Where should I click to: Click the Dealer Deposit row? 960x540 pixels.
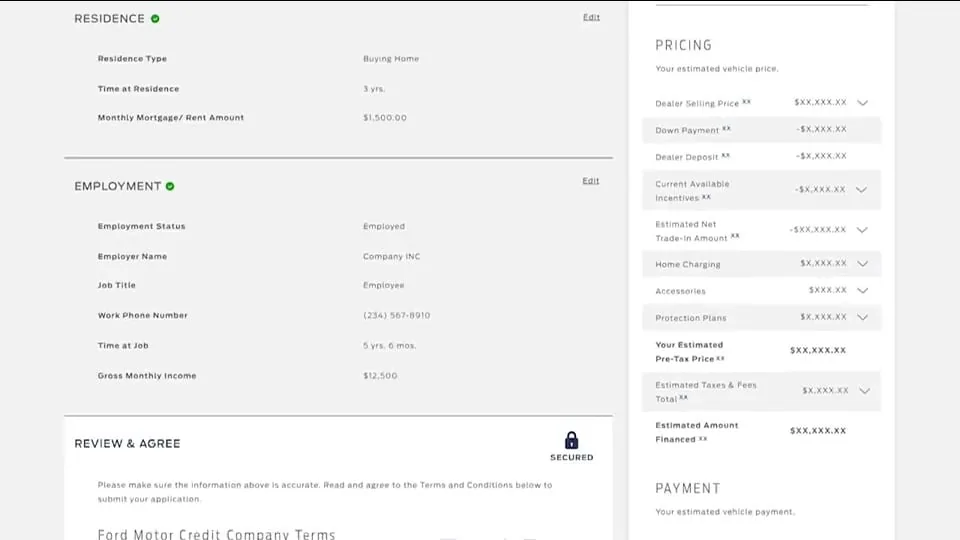point(762,157)
